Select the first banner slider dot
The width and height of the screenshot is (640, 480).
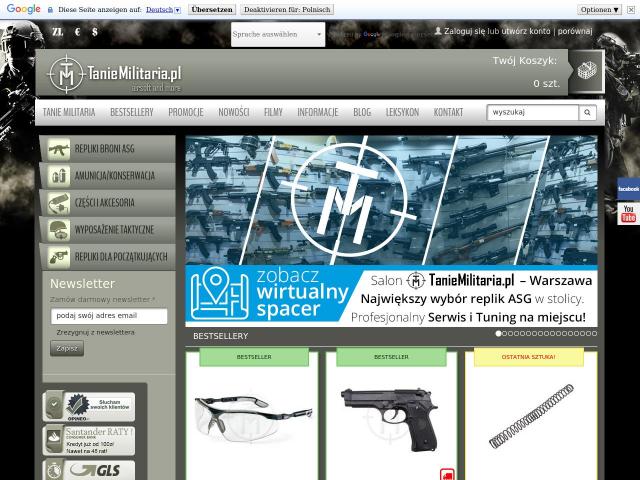(498, 333)
